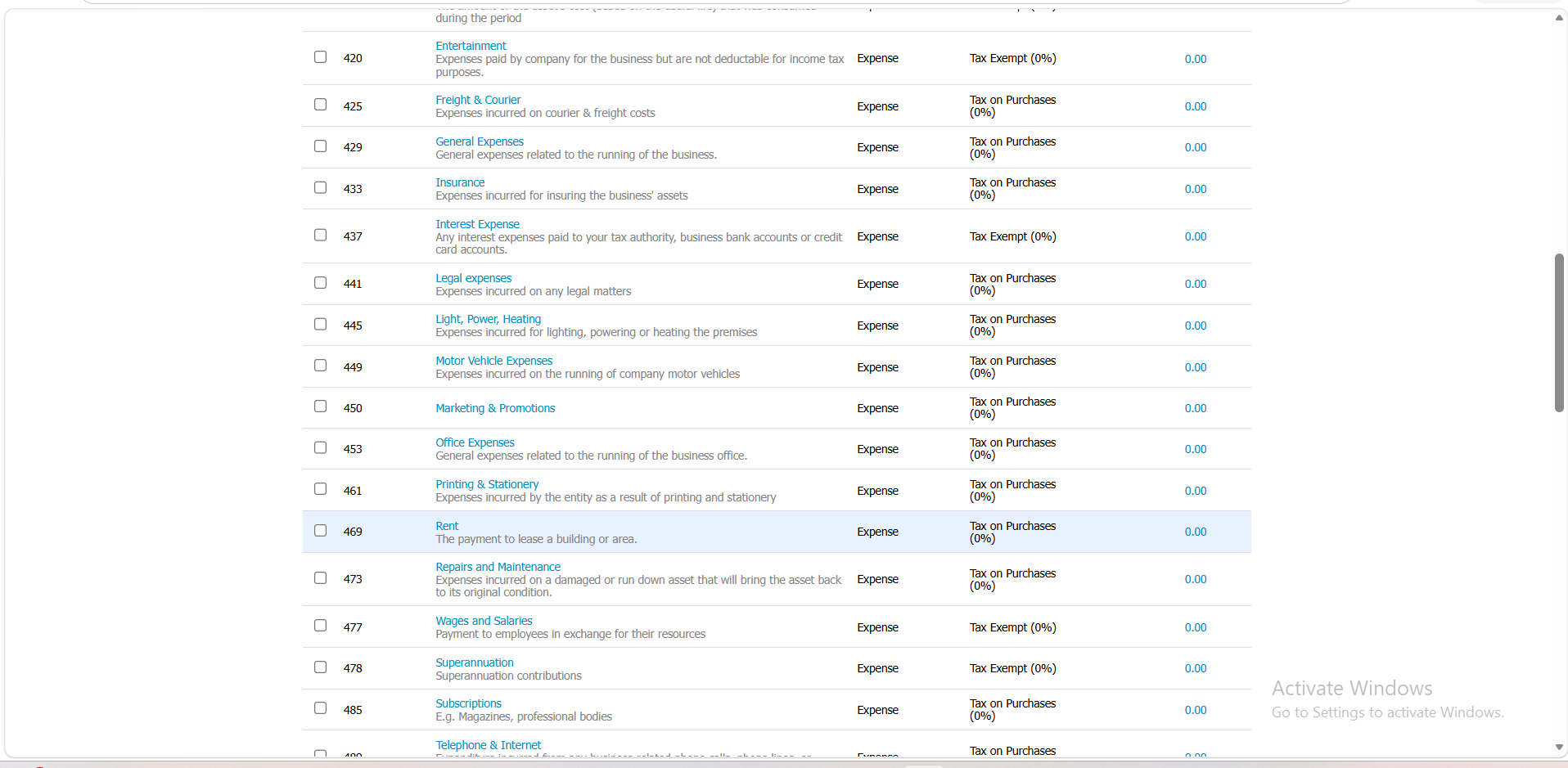
Task: Open the Subscriptions account link
Action: tap(468, 703)
